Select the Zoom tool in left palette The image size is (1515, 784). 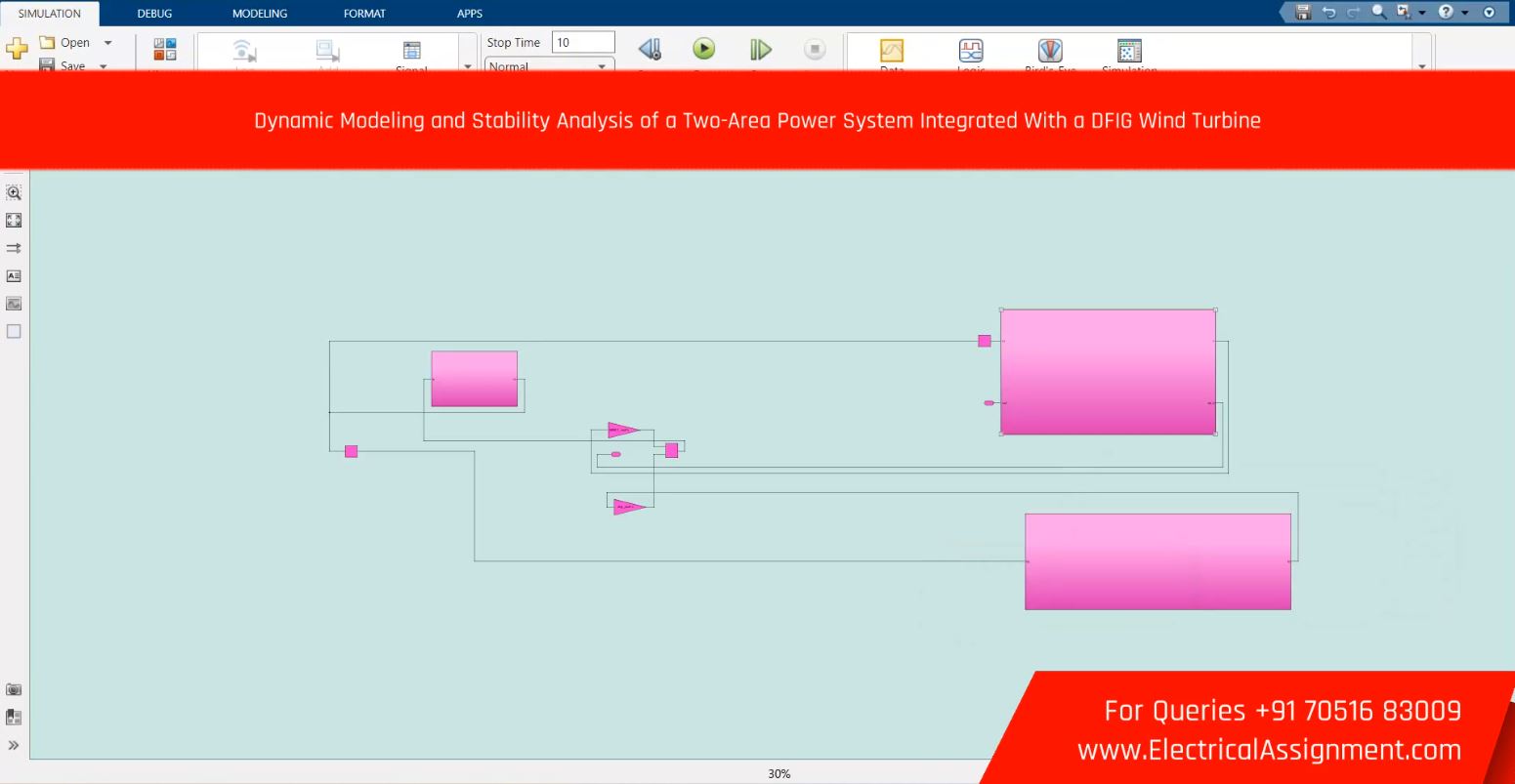[14, 193]
